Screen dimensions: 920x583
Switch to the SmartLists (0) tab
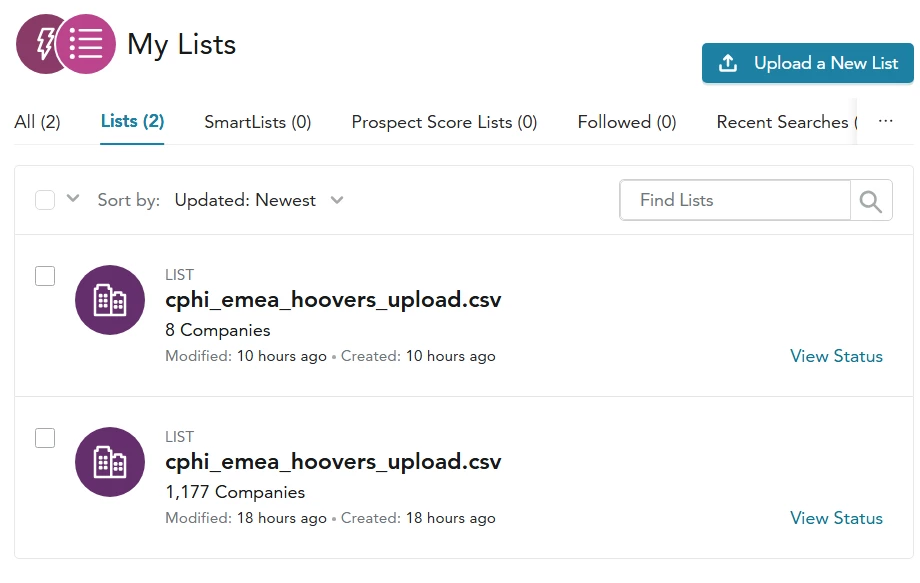pos(258,121)
